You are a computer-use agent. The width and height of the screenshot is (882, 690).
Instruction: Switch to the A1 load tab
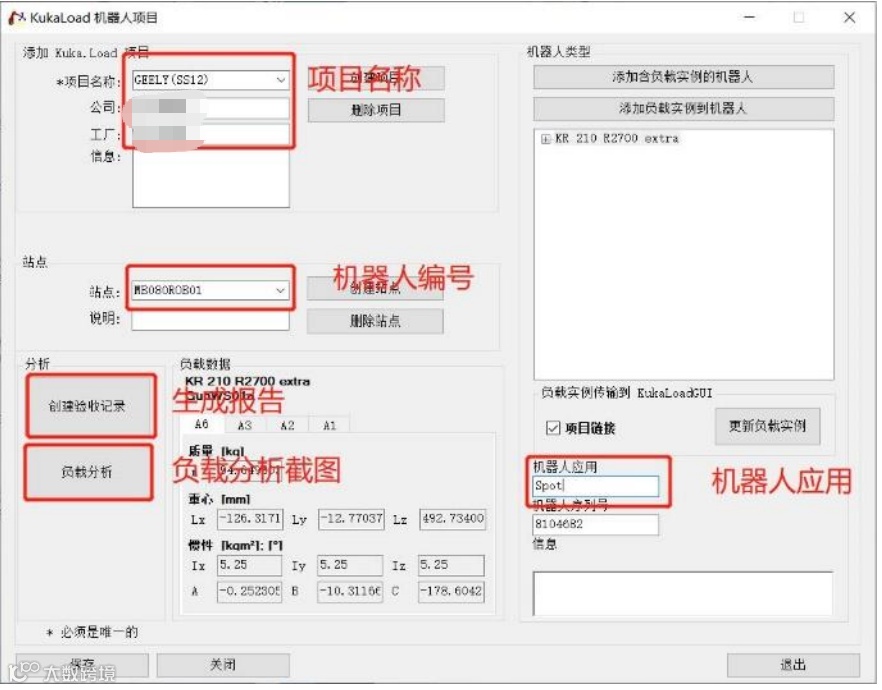[x=329, y=425]
